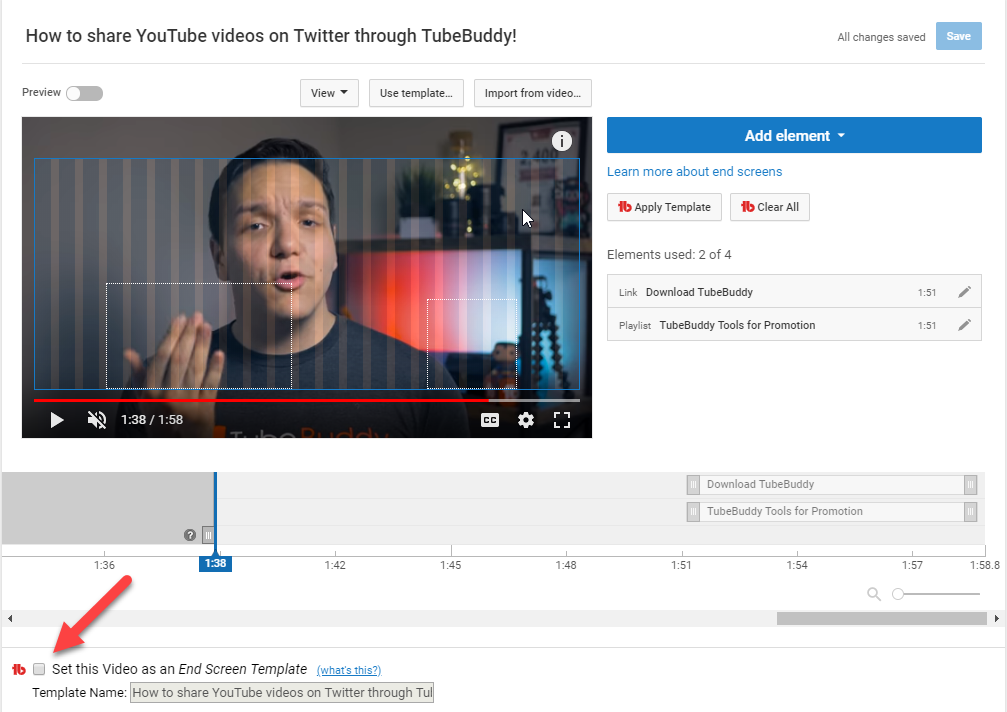Enter fullscreen with the fullscreen icon
This screenshot has width=1007, height=712.
[562, 420]
